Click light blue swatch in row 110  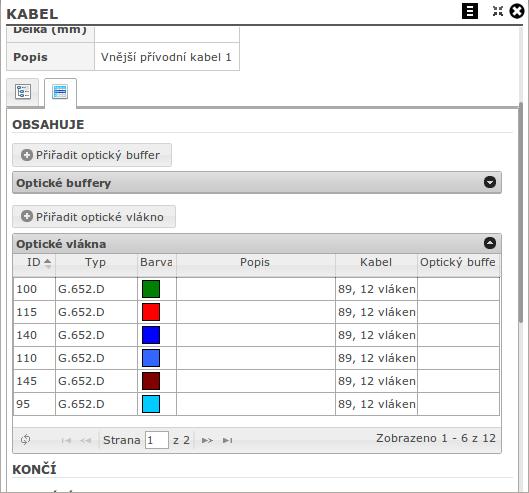[x=151, y=358]
